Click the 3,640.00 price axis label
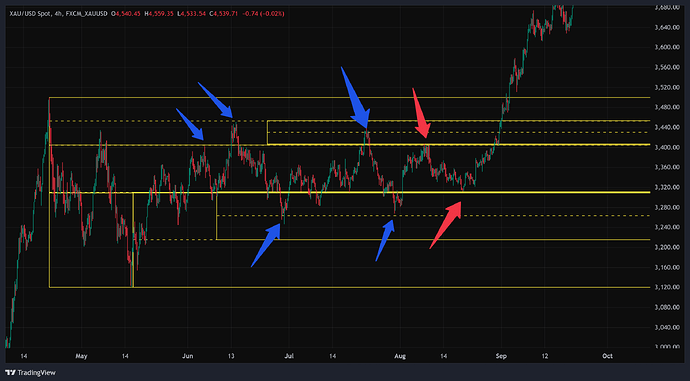Screen dimensions: 690x381 668,27
